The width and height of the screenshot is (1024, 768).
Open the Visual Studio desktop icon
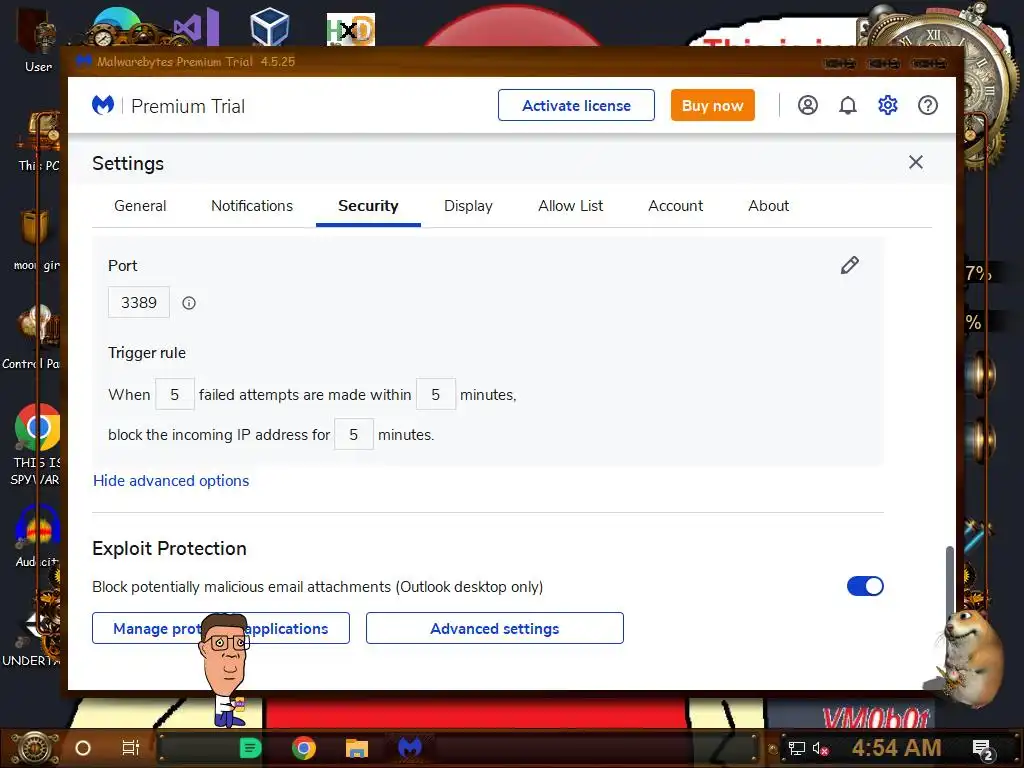click(x=196, y=27)
